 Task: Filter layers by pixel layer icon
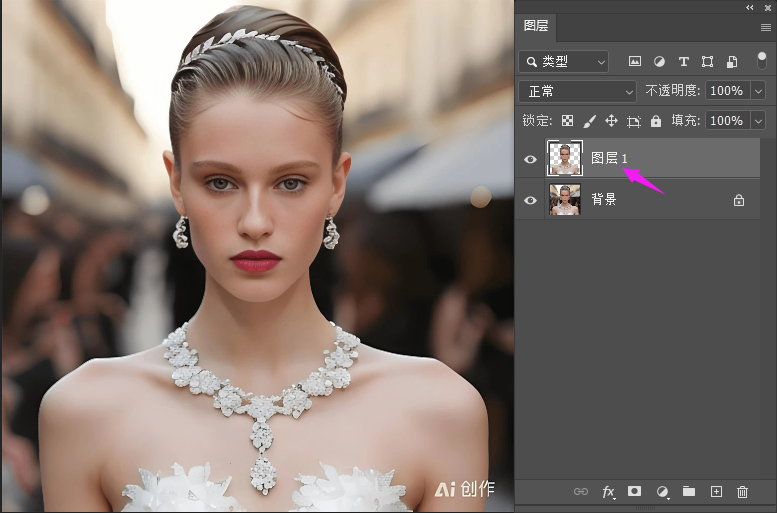point(635,61)
